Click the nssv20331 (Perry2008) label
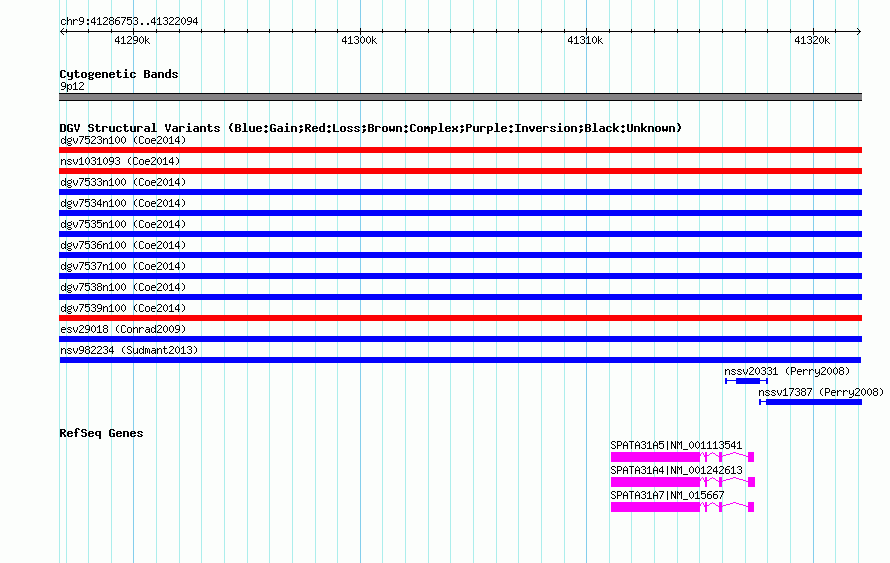Screen dimensions: 890x563 click(787, 371)
